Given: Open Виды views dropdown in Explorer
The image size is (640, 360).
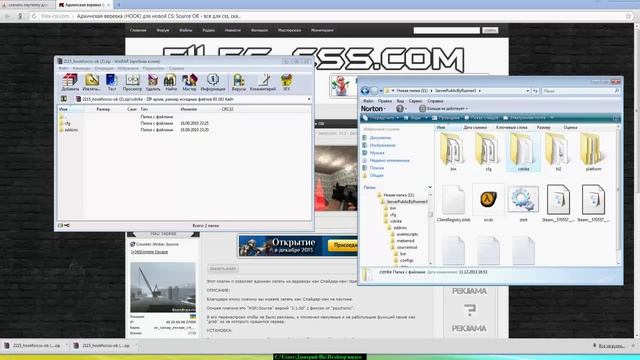Looking at the screenshot, I should pos(416,118).
